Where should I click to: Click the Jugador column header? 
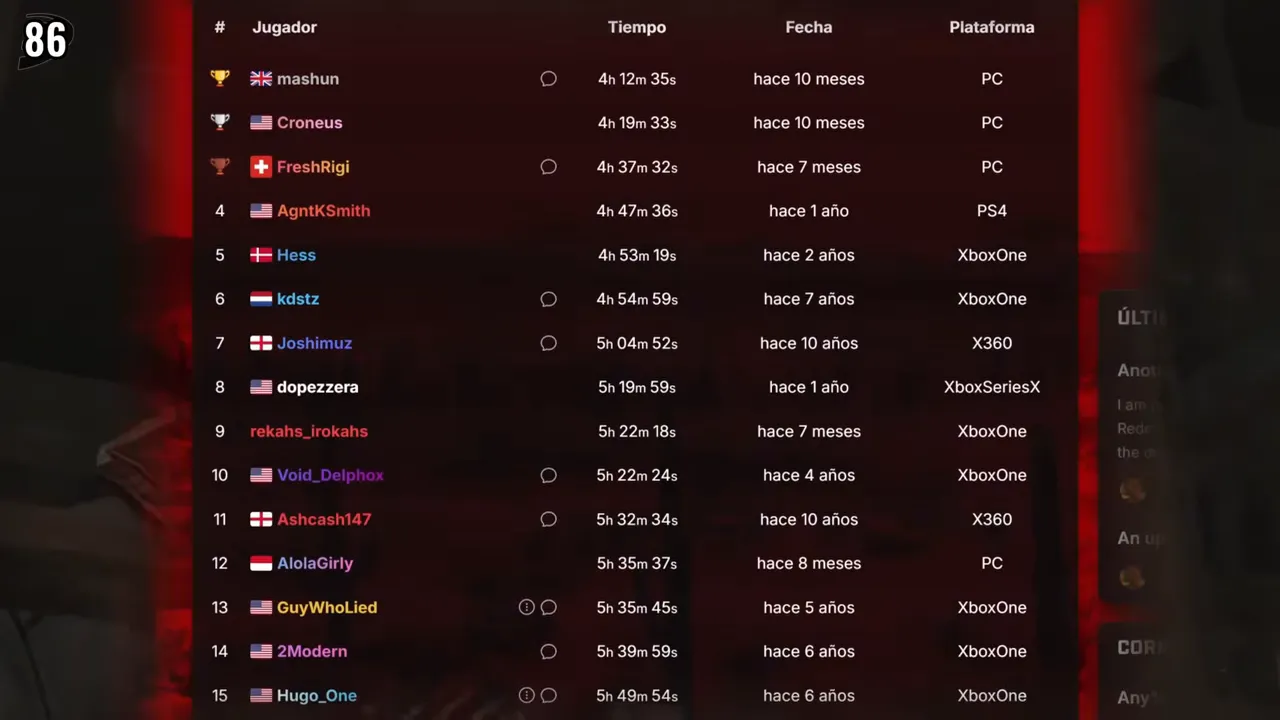tap(284, 27)
